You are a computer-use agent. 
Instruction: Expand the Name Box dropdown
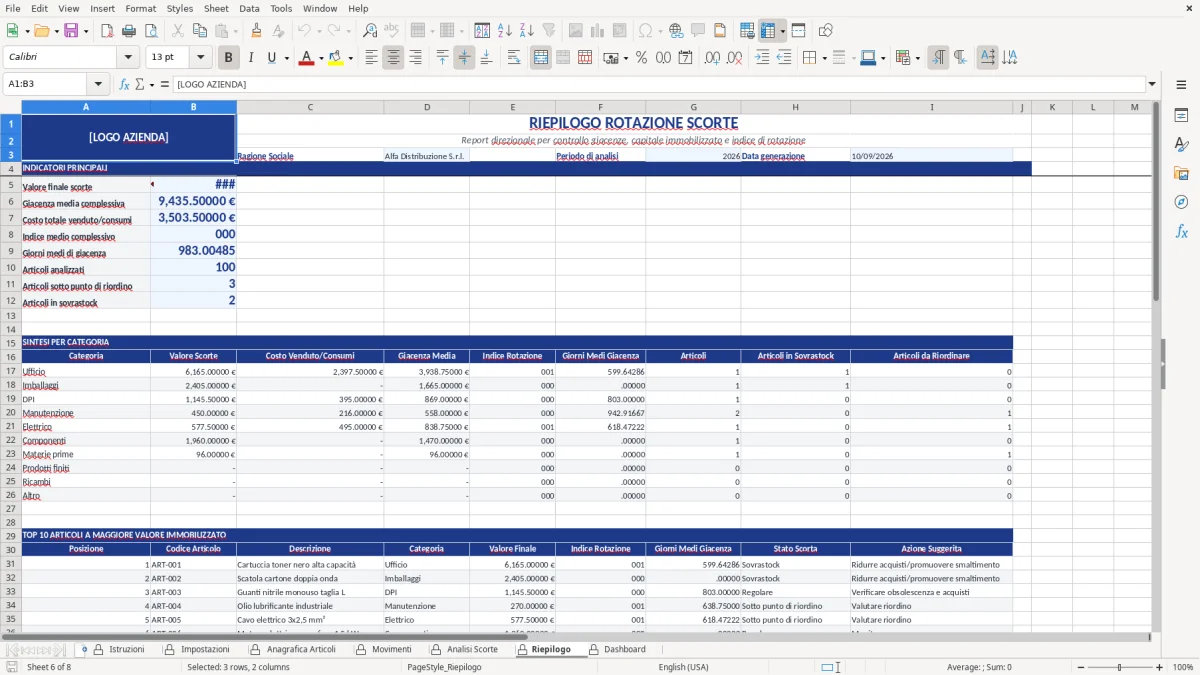98,84
